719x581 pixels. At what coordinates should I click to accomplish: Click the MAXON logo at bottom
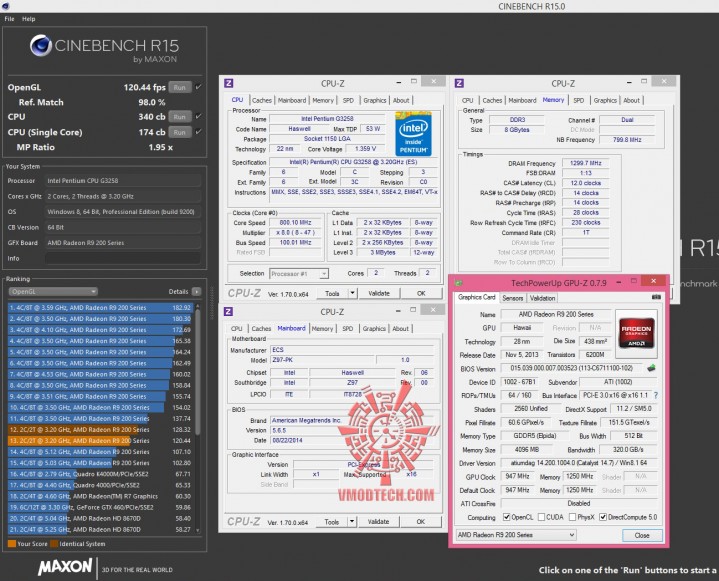65,567
